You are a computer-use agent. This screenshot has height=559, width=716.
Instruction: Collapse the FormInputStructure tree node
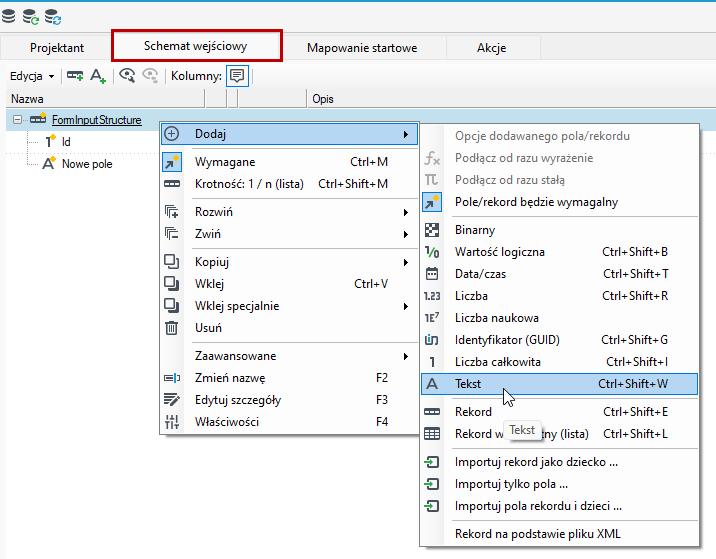(x=17, y=120)
